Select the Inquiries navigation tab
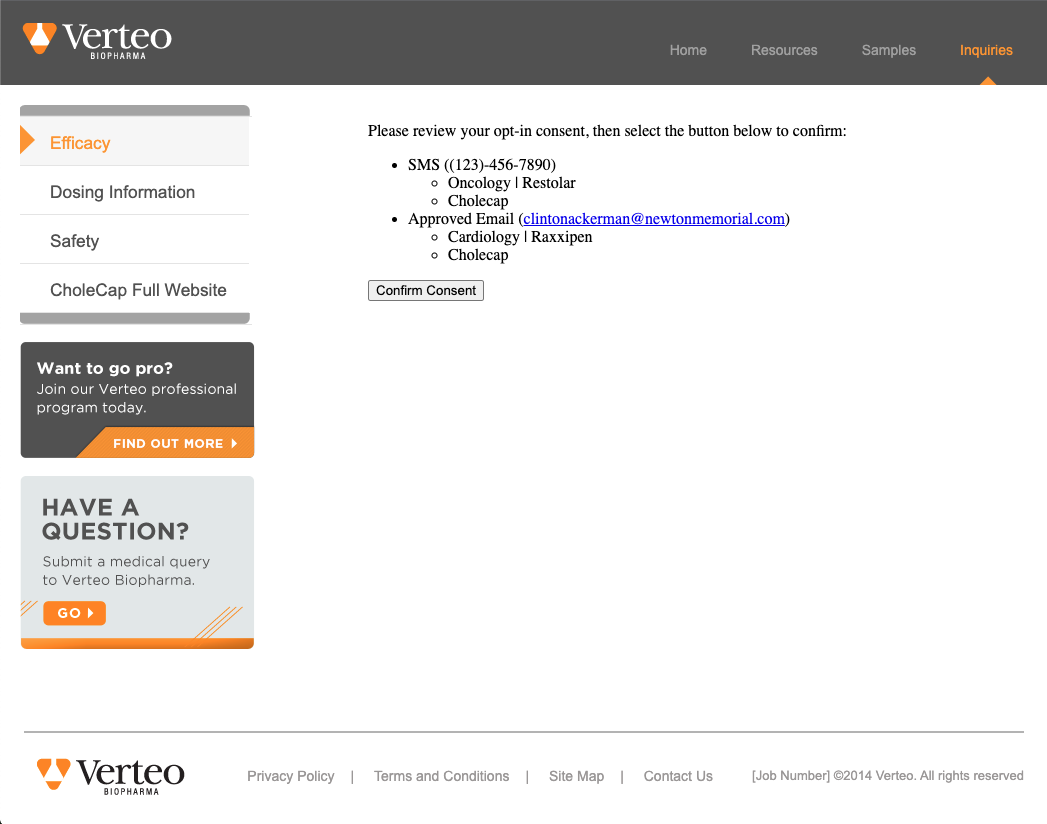 pos(986,50)
